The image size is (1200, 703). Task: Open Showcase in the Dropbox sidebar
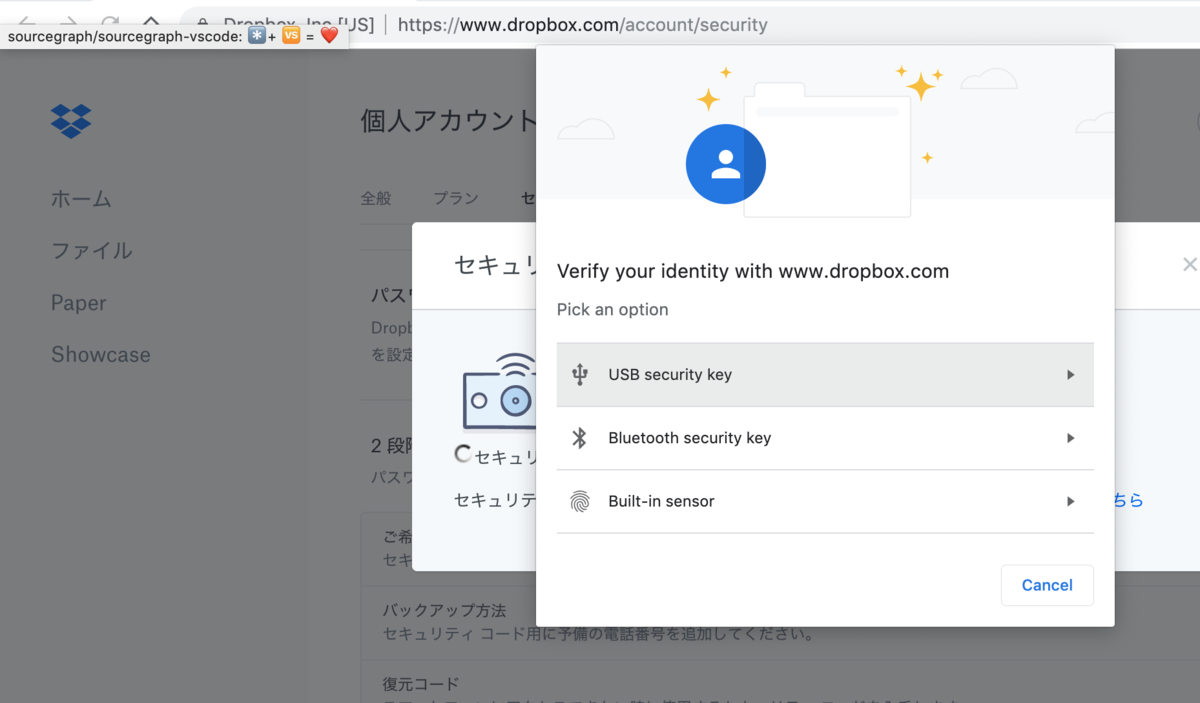[101, 354]
